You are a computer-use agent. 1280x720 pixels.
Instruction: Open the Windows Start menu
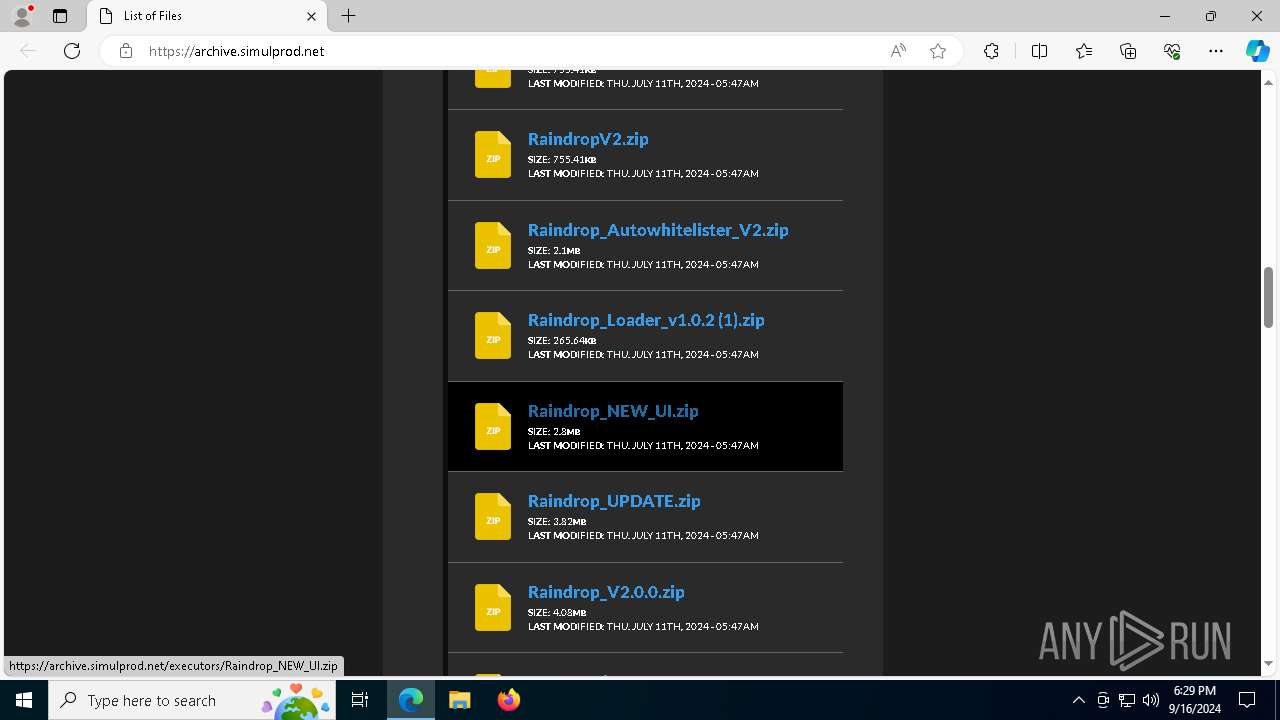[x=24, y=700]
